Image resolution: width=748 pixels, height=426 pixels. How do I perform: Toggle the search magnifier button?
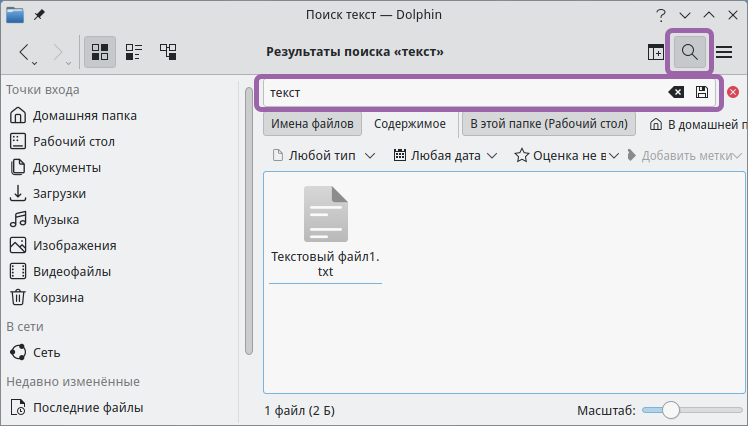(x=689, y=52)
